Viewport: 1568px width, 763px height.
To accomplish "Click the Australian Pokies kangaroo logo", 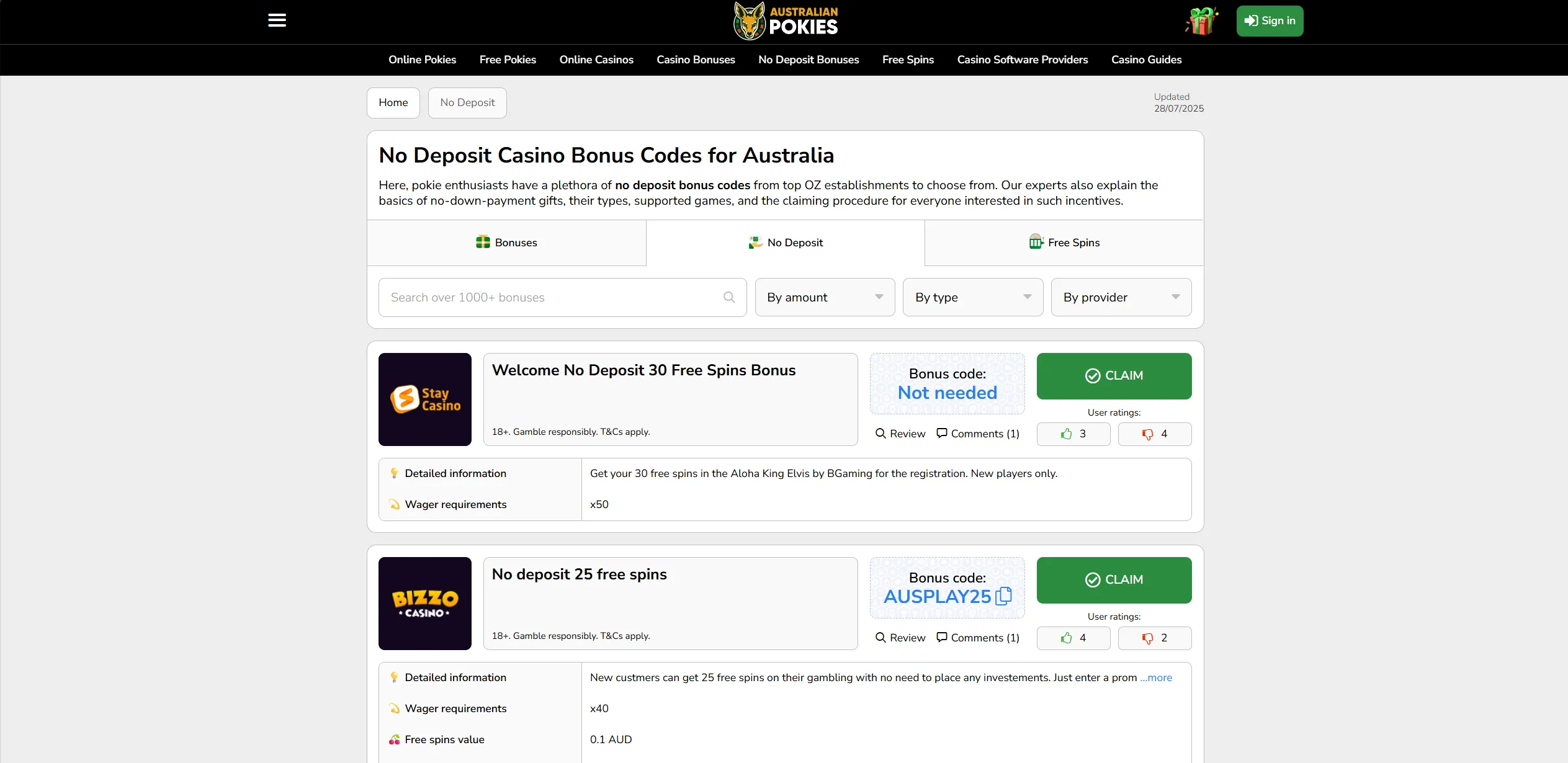I will click(x=785, y=20).
